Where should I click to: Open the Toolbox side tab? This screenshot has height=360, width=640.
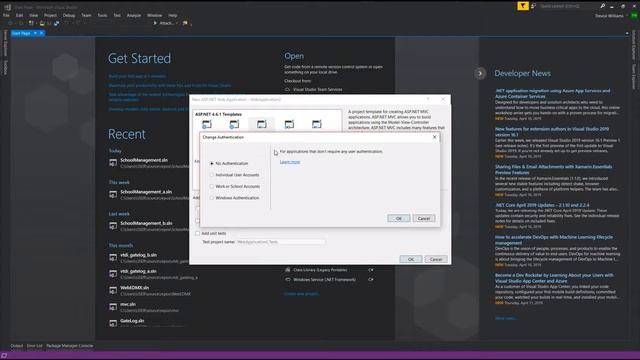[x=5, y=67]
